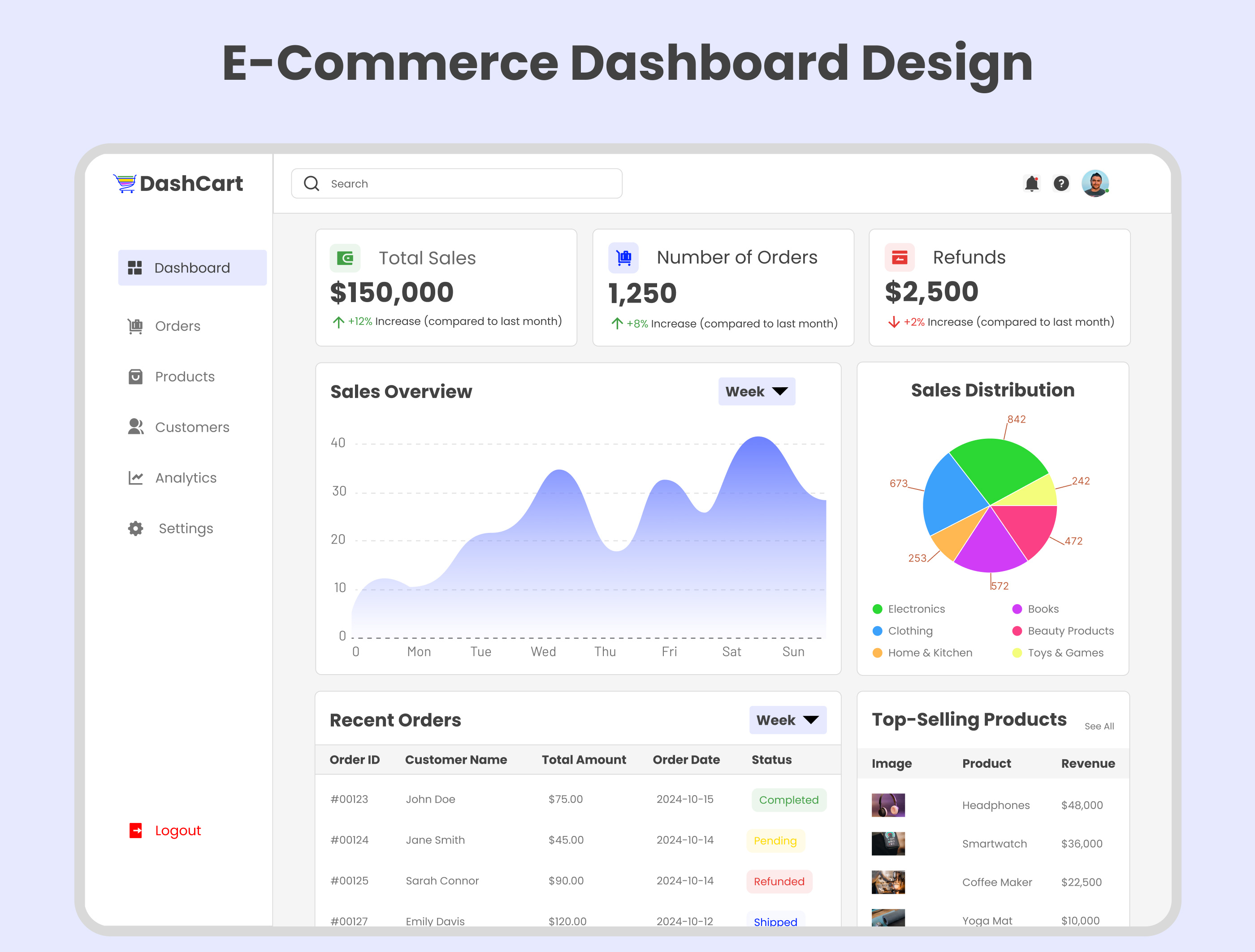Image resolution: width=1255 pixels, height=952 pixels.
Task: Click the Products bag icon
Action: coord(135,376)
